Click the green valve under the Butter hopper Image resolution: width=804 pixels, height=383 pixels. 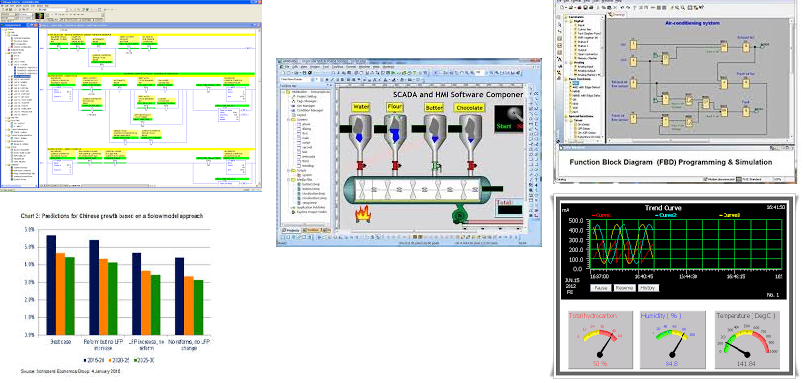(x=436, y=166)
